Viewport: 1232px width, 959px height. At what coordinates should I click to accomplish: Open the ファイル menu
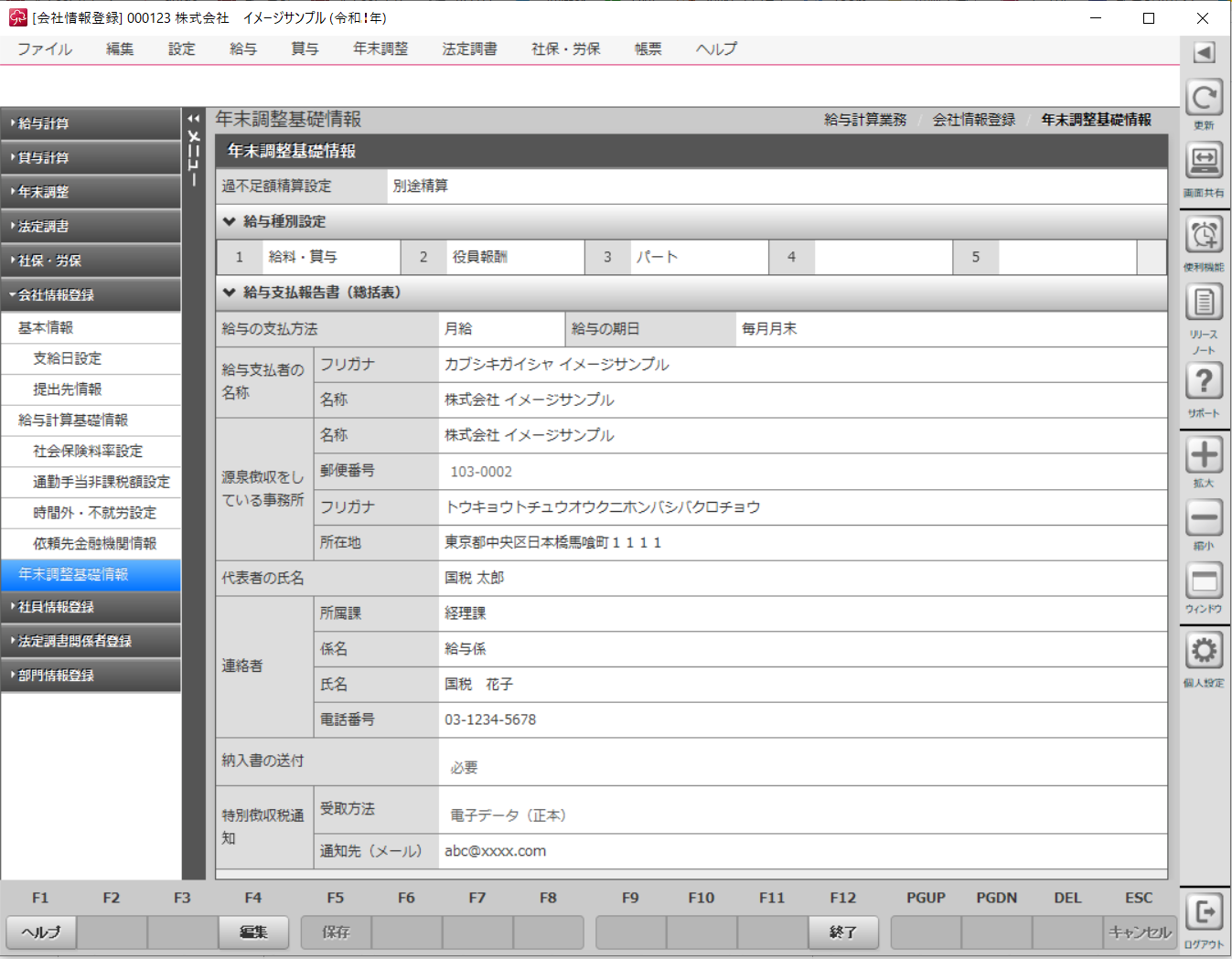click(x=45, y=49)
